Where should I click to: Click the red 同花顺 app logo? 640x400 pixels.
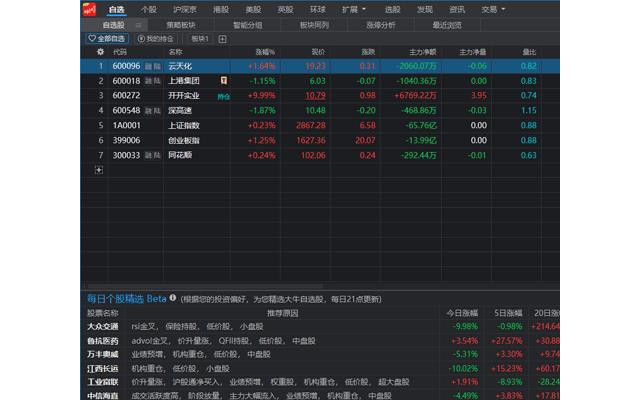(x=89, y=9)
